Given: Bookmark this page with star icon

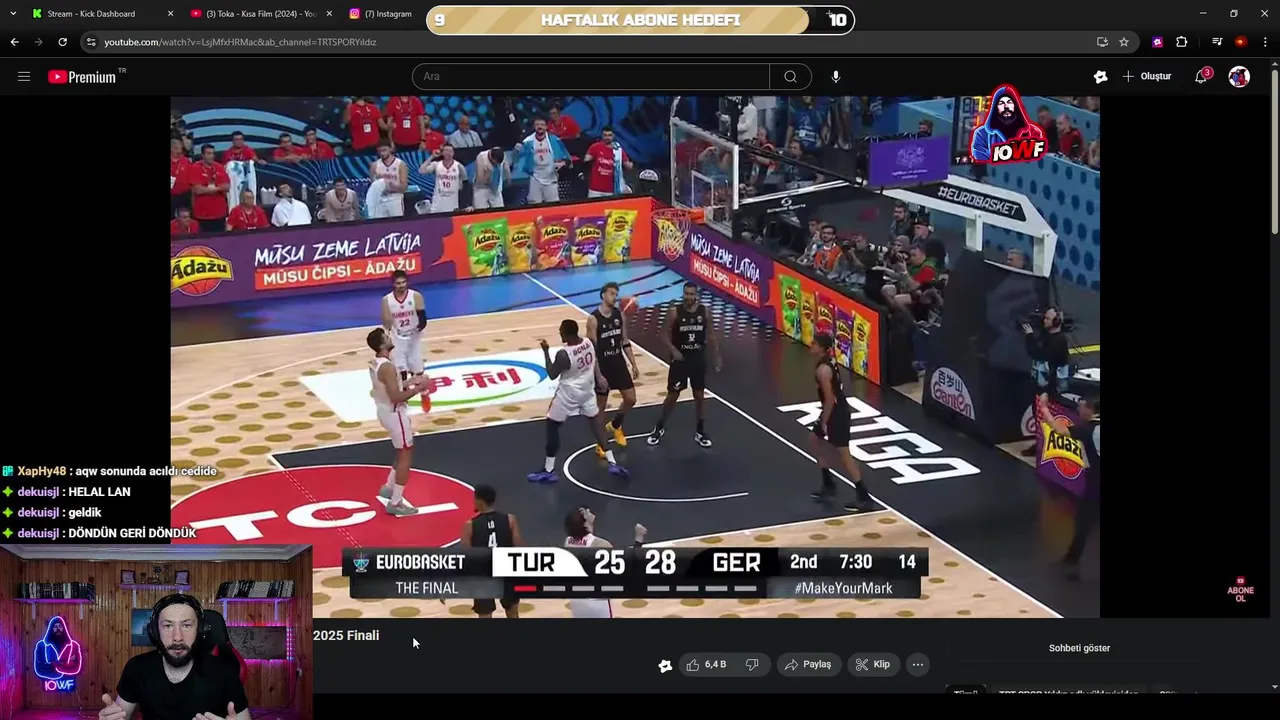Looking at the screenshot, I should click(x=1124, y=42).
